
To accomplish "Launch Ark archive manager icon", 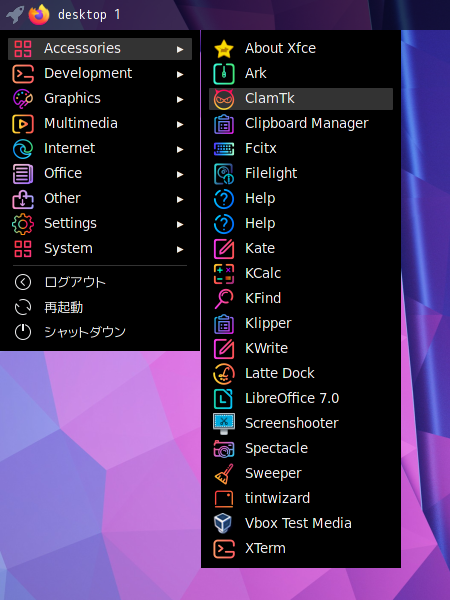I will tap(224, 74).
